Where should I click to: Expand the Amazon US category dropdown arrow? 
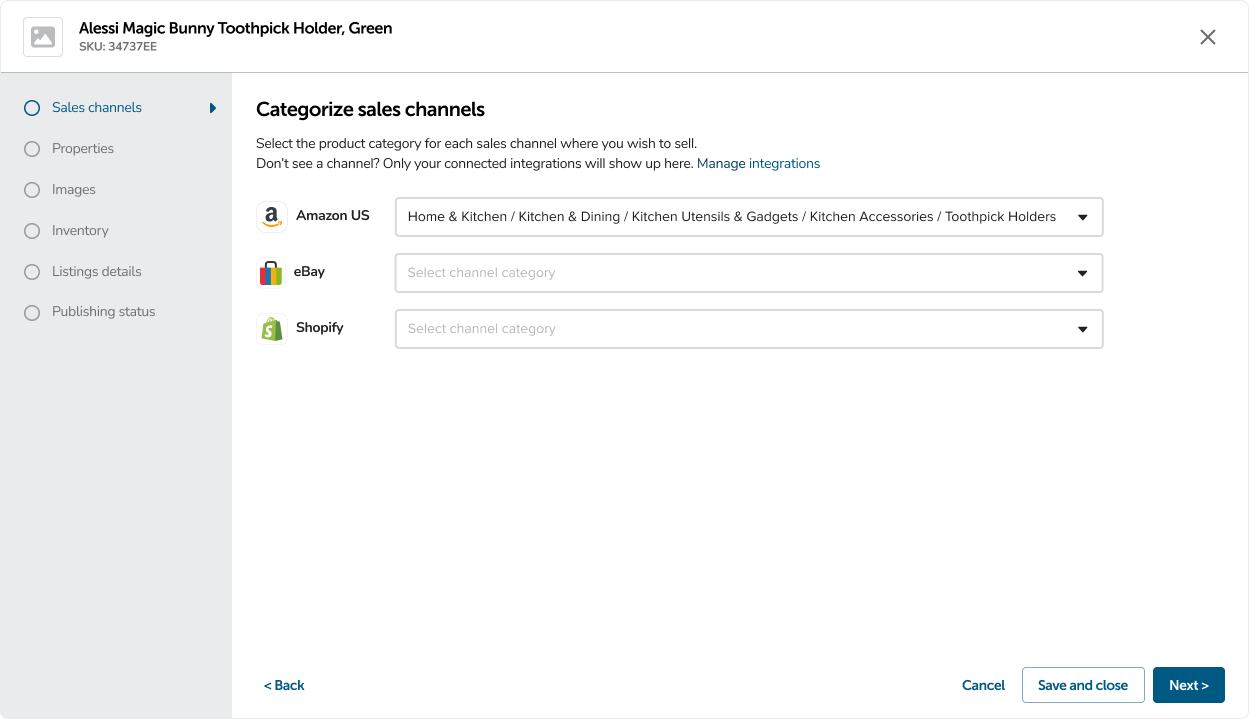[x=1082, y=217]
